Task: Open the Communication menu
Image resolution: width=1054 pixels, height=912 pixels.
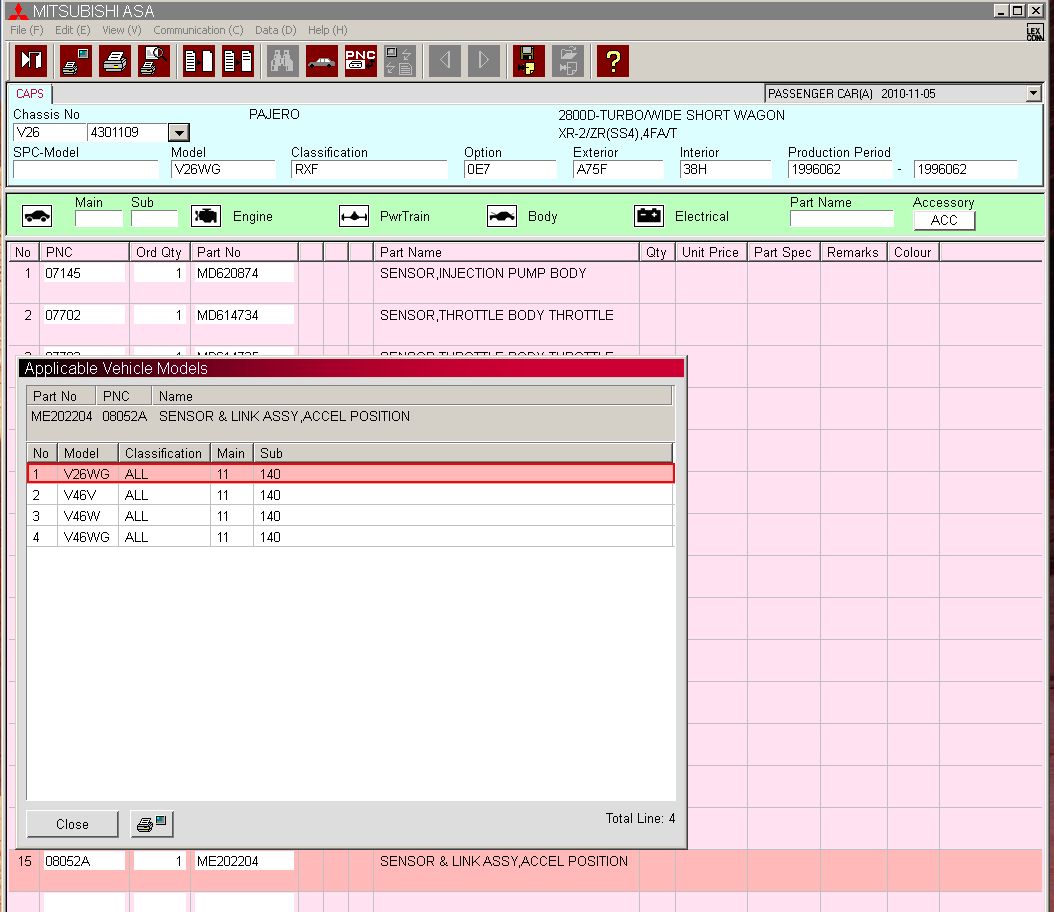Action: tap(198, 30)
